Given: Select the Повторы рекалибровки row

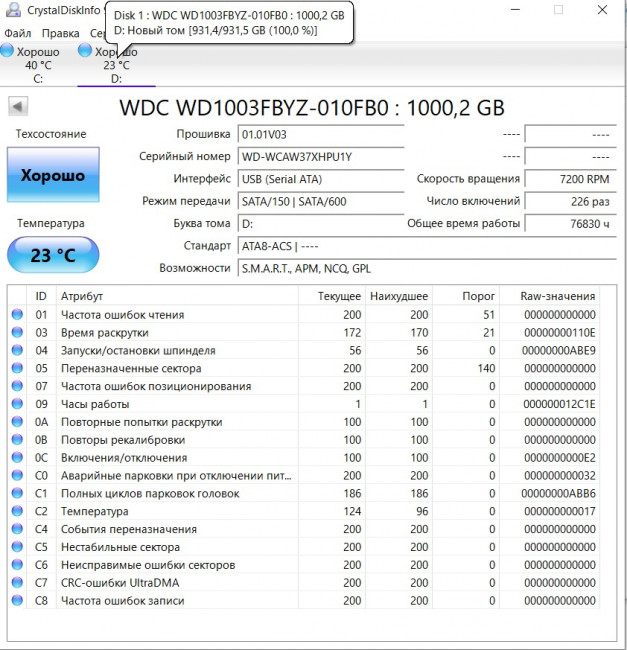Looking at the screenshot, I should (303, 439).
